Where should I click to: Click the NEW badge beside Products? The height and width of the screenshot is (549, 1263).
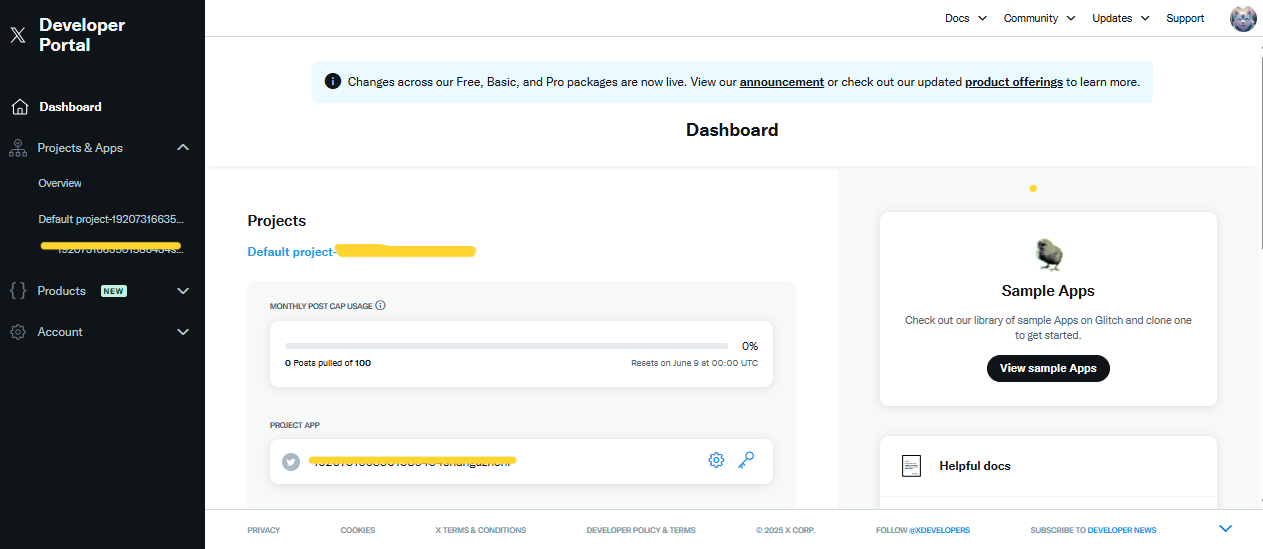(114, 291)
